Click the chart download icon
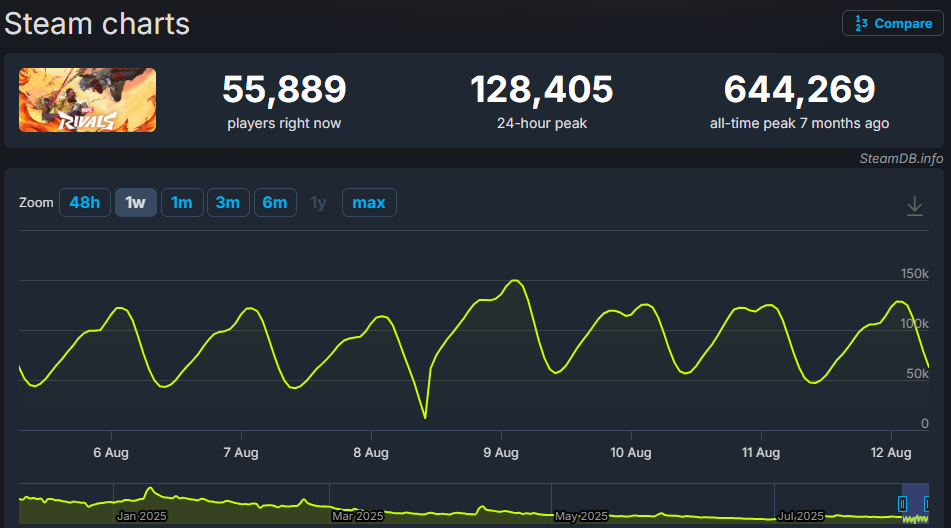 coord(915,206)
